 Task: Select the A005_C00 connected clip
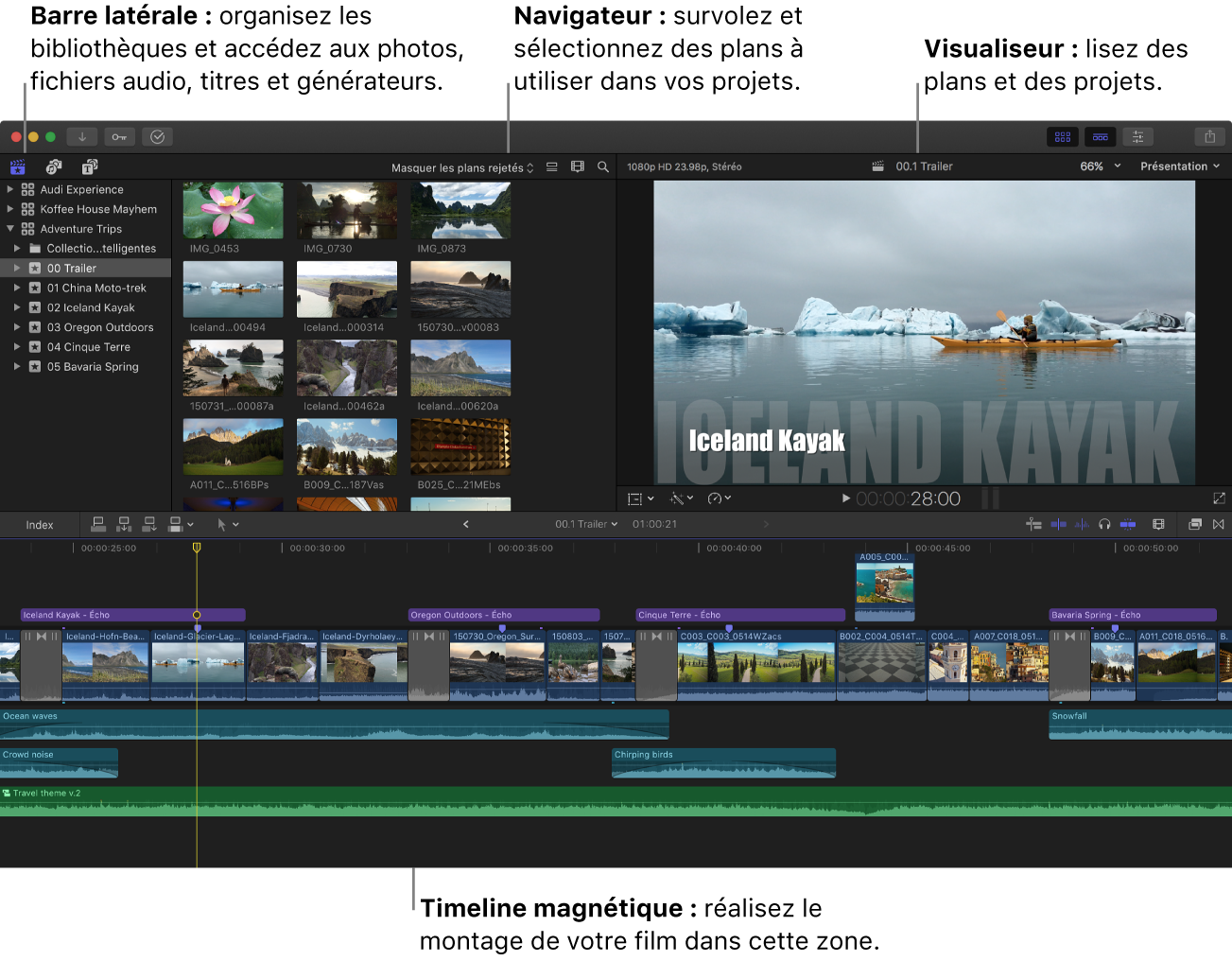click(885, 586)
